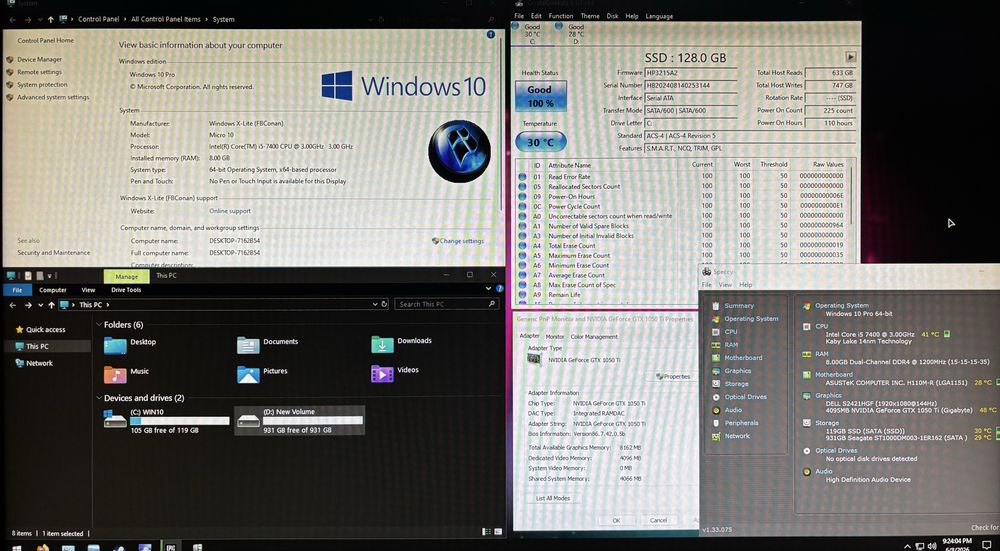The height and width of the screenshot is (551, 1000).
Task: Click Good 100% health status box
Action: pyautogui.click(x=540, y=96)
